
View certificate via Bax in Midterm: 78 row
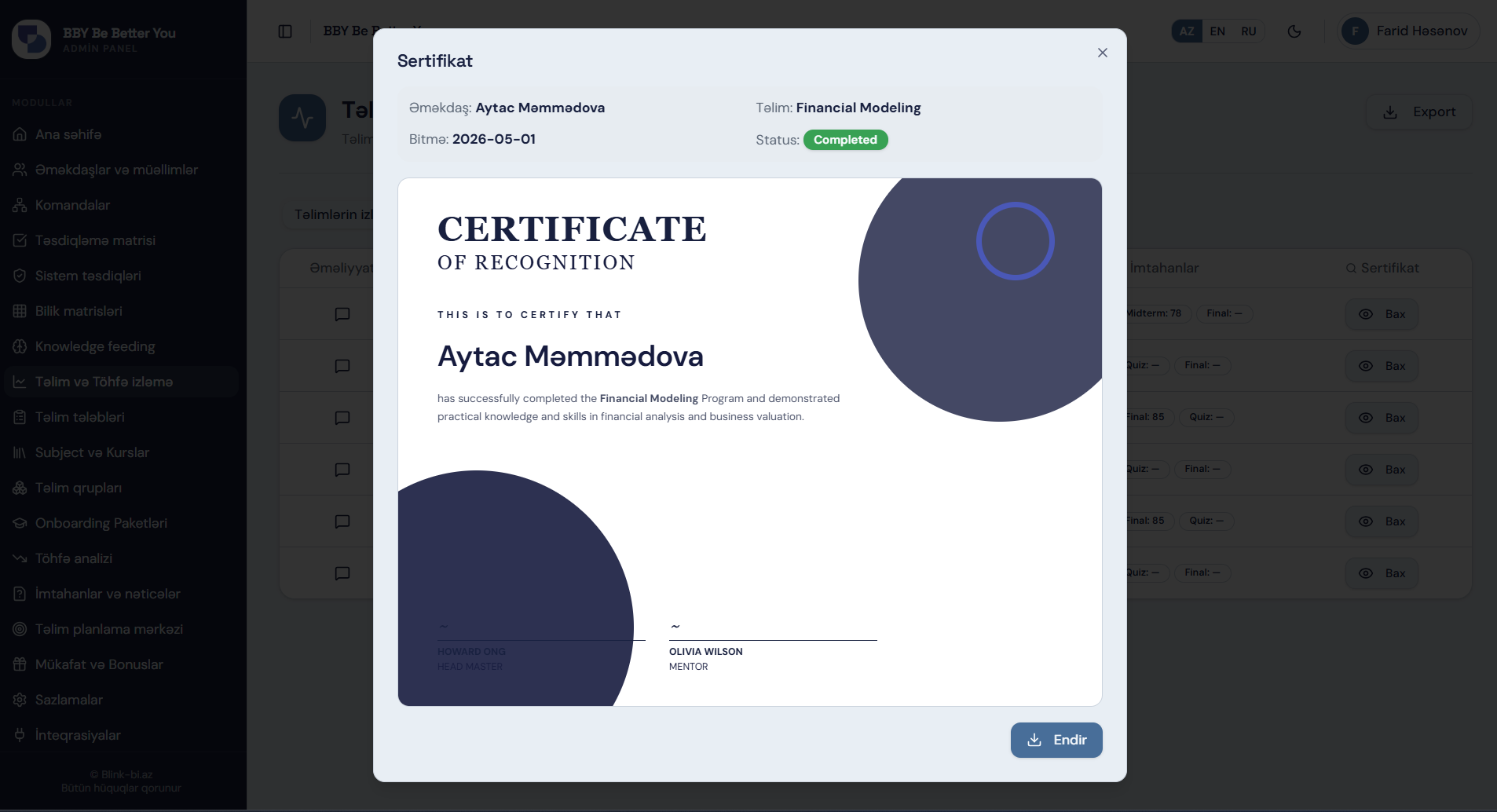click(x=1382, y=314)
